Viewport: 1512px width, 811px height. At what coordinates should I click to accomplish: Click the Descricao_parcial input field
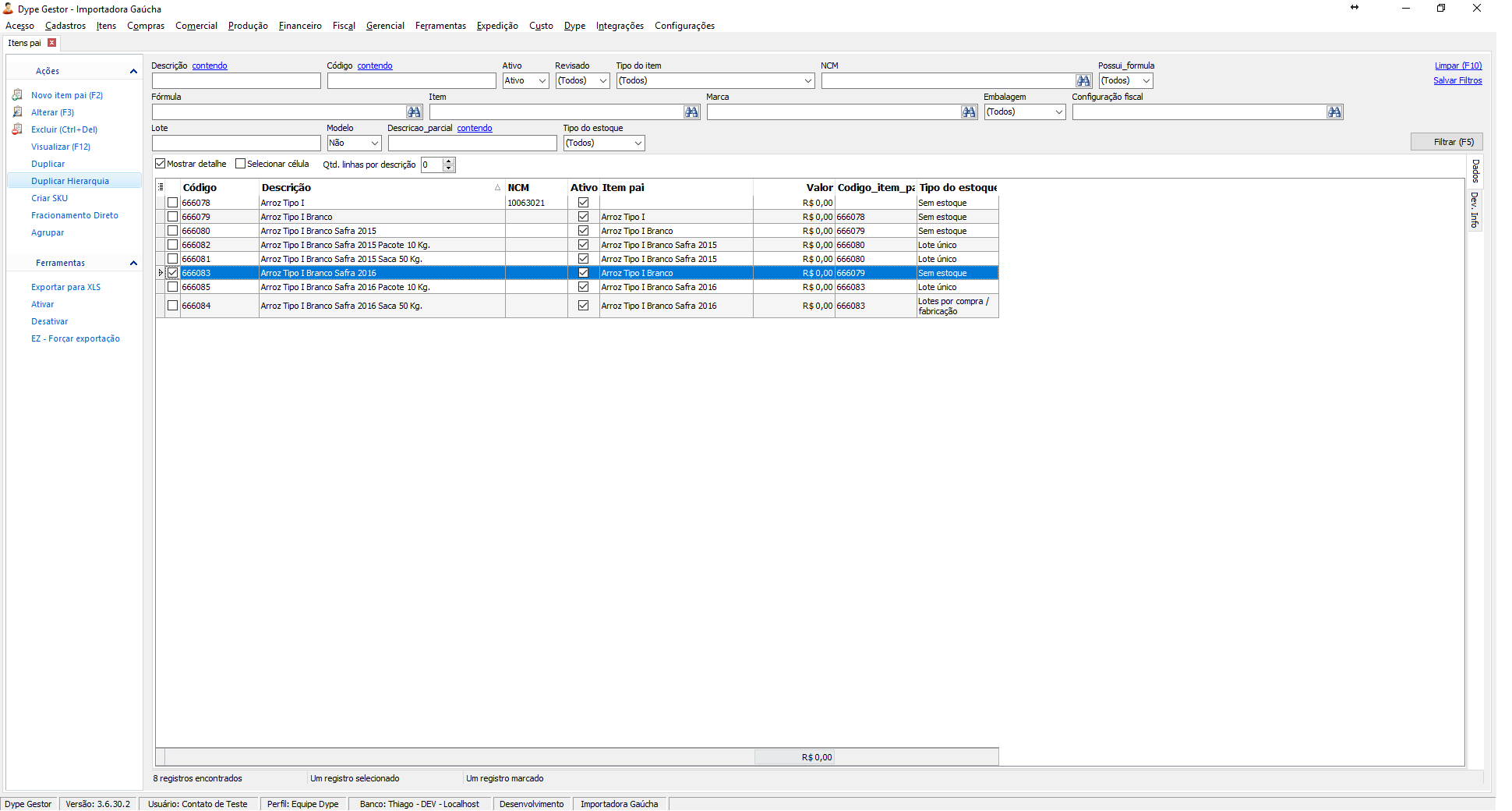point(472,143)
